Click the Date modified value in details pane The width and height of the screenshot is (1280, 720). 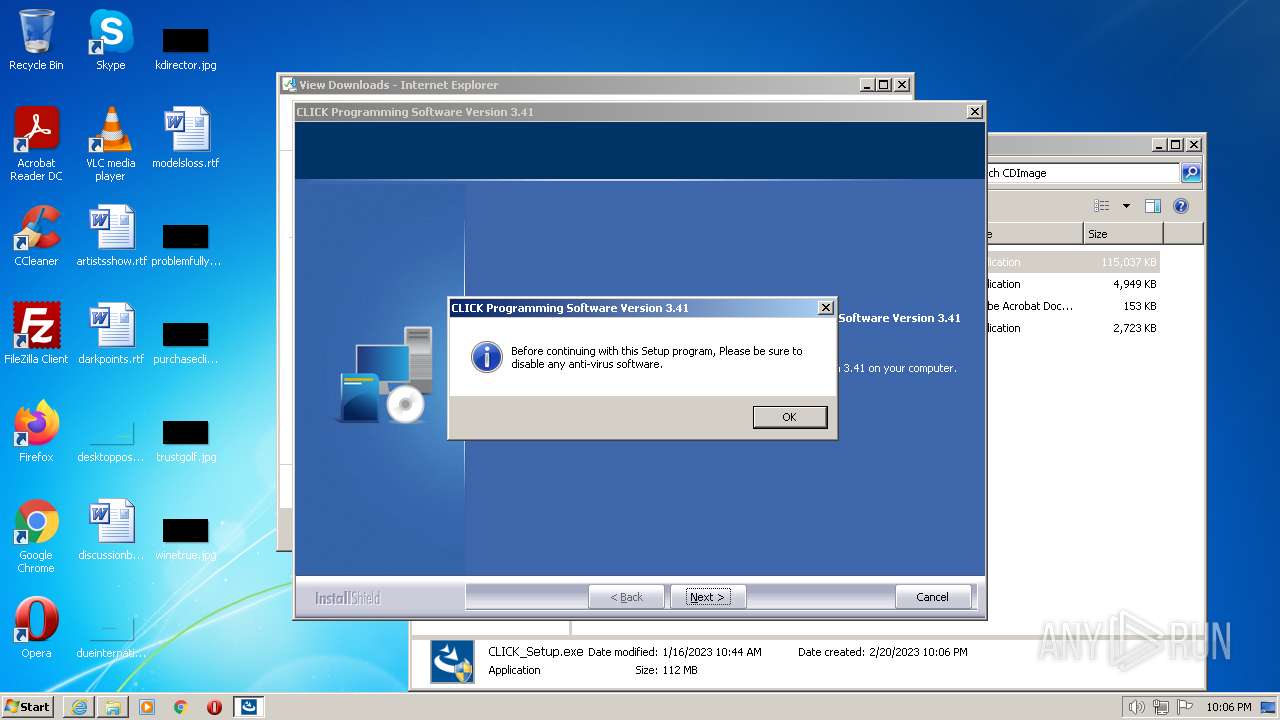tap(711, 652)
